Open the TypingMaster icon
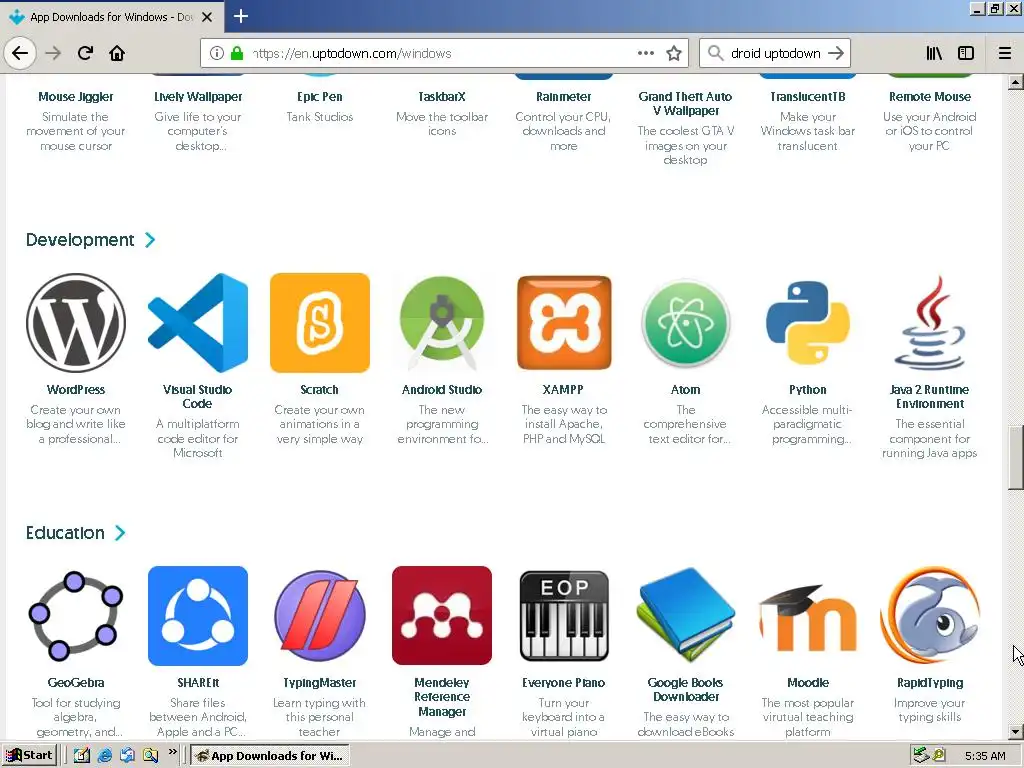The height and width of the screenshot is (768, 1024). tap(320, 616)
